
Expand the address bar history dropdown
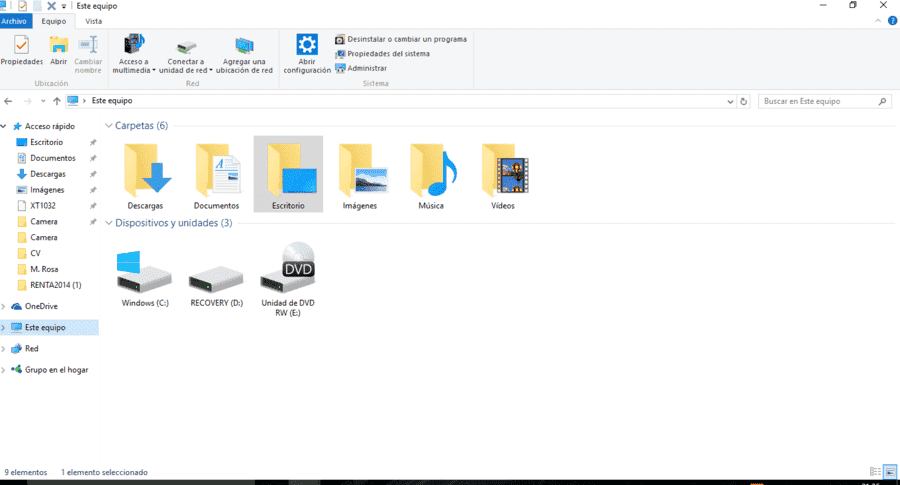pos(730,102)
